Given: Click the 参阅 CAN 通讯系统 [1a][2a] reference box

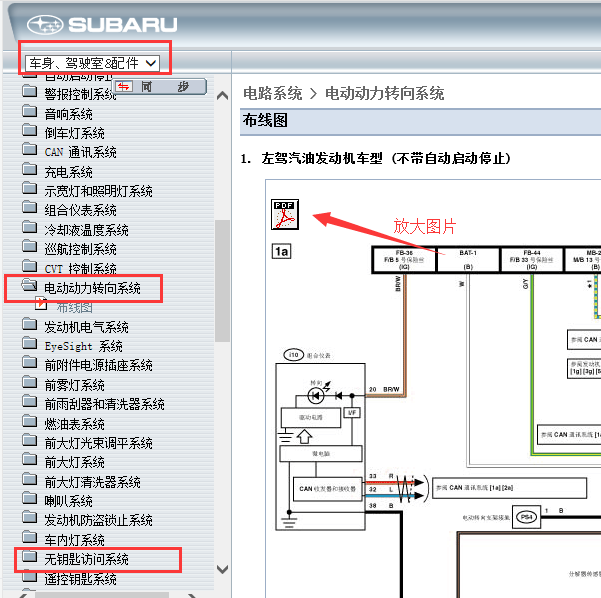Looking at the screenshot, I should click(x=509, y=488).
